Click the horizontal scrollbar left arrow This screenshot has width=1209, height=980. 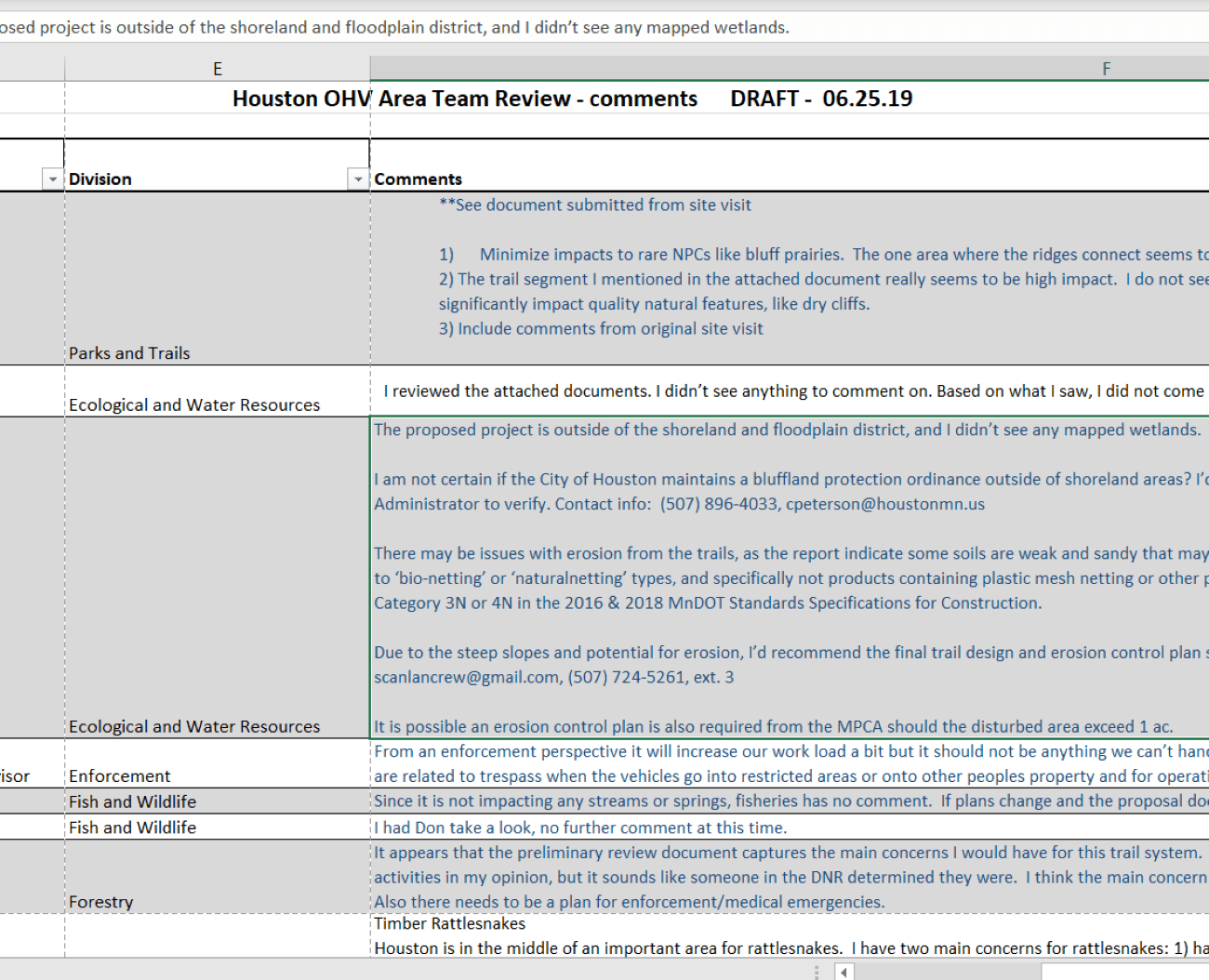tap(844, 973)
